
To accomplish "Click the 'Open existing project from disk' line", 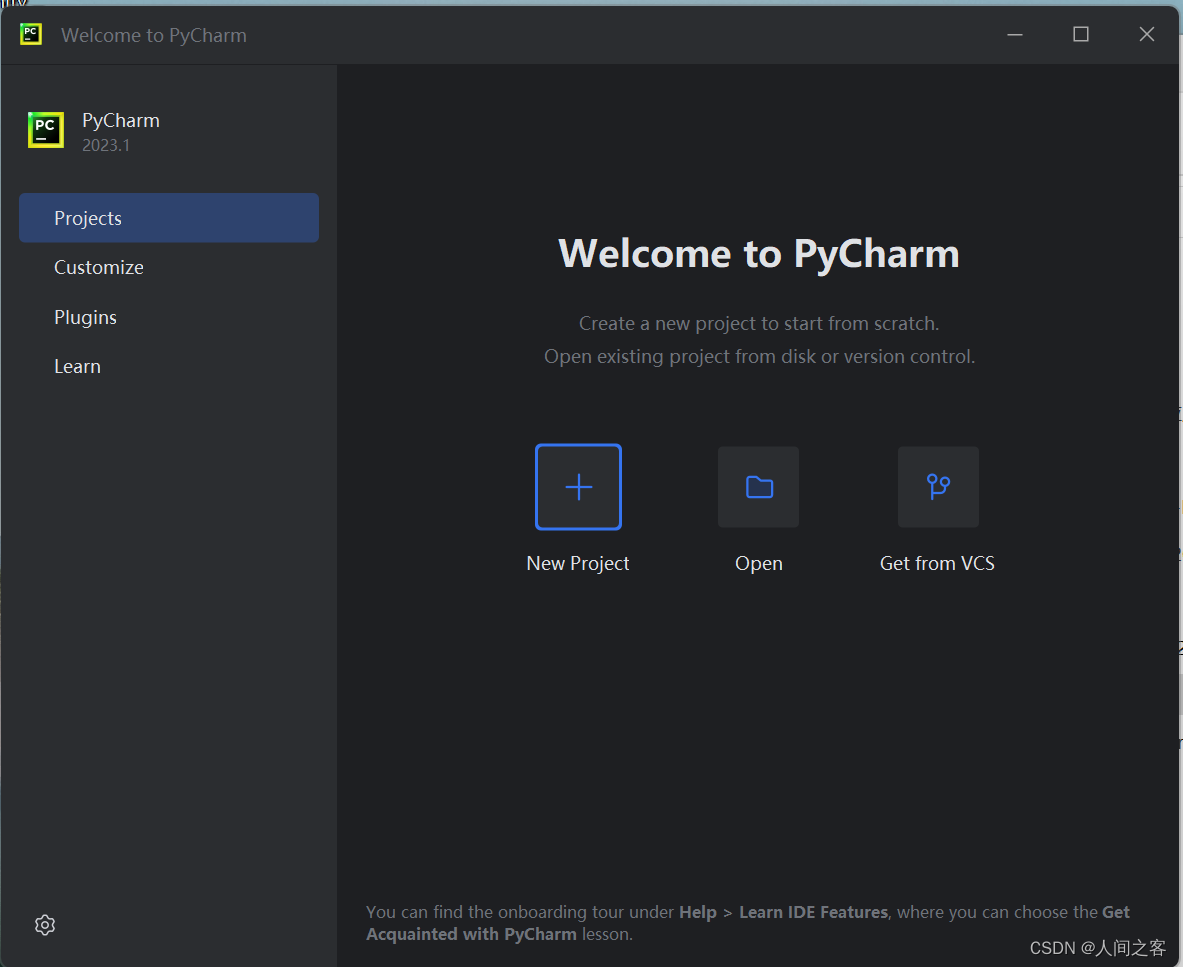I will [x=760, y=357].
